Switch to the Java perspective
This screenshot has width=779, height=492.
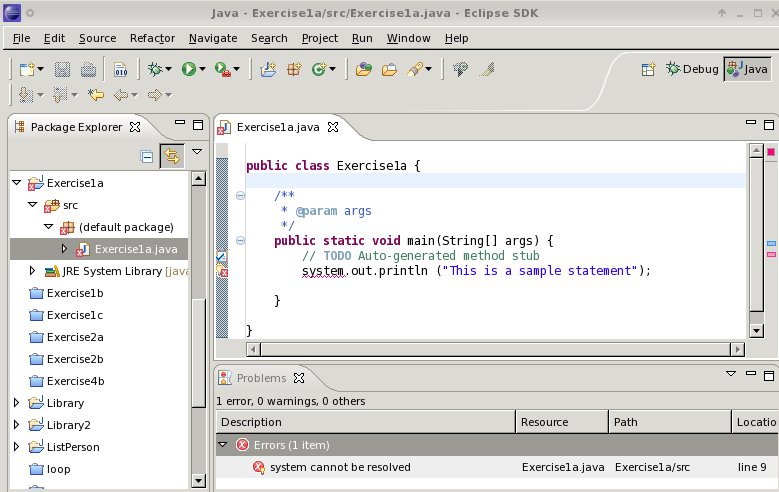point(748,69)
